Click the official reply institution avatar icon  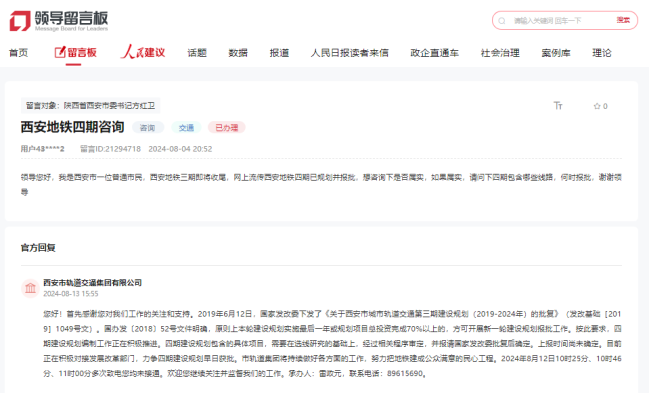[30, 288]
